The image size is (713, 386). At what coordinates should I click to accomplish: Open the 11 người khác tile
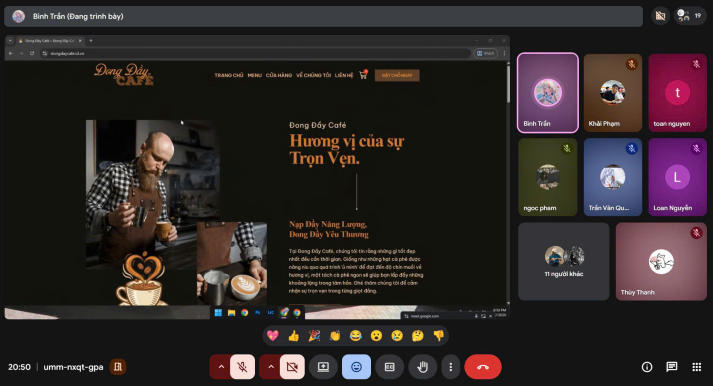[564, 261]
